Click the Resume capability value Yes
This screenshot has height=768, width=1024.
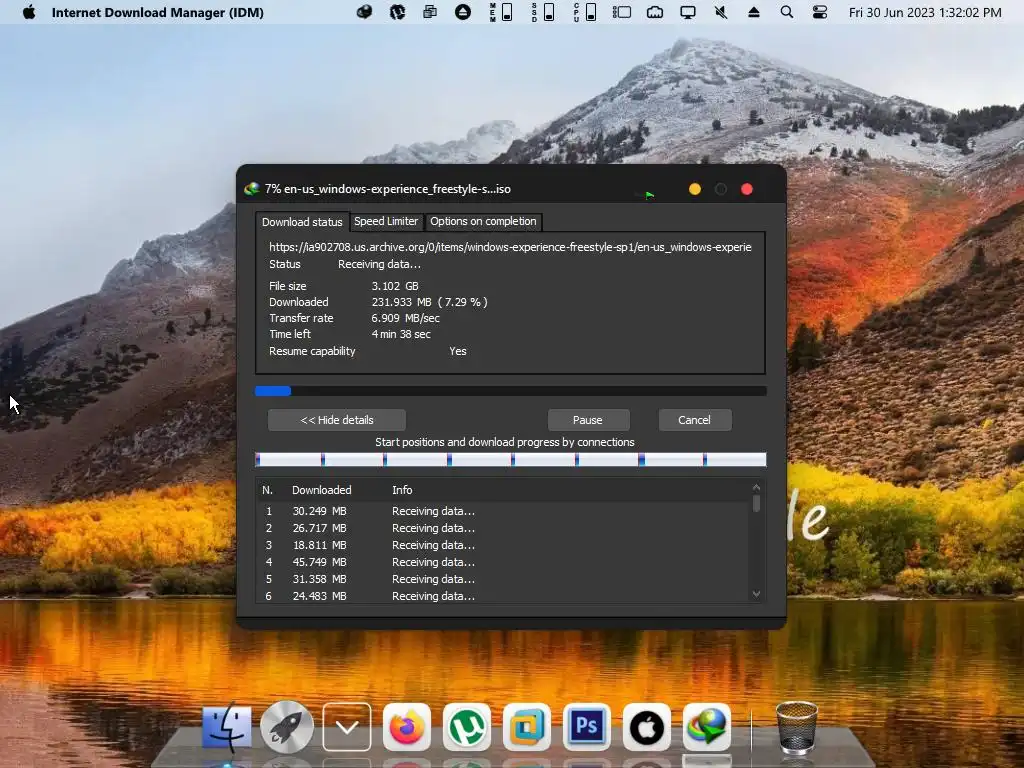458,351
